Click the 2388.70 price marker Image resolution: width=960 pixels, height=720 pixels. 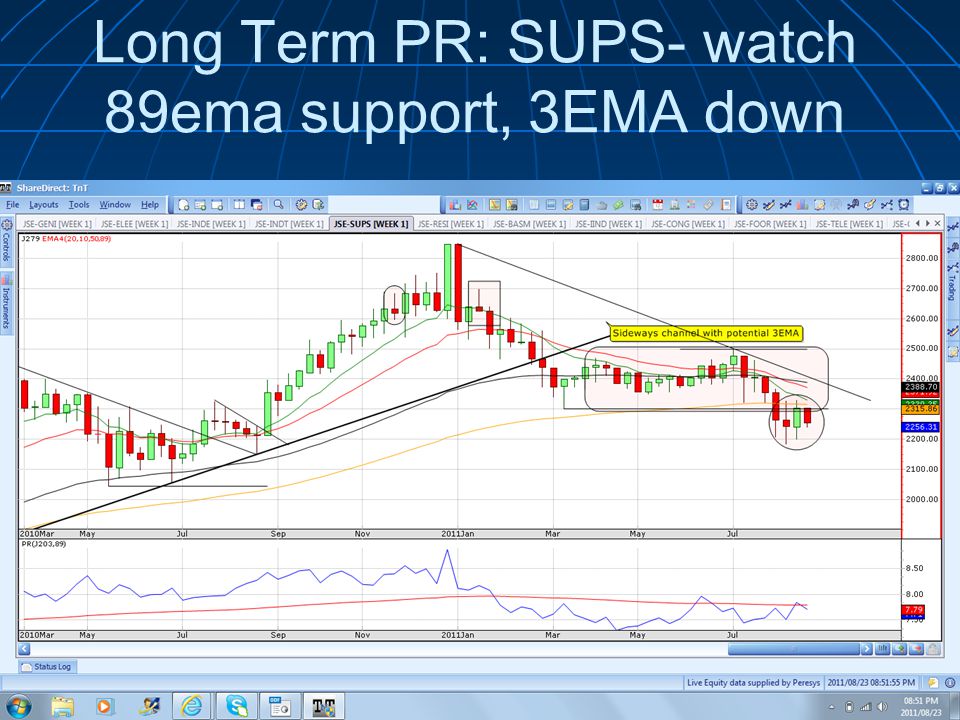click(x=920, y=388)
